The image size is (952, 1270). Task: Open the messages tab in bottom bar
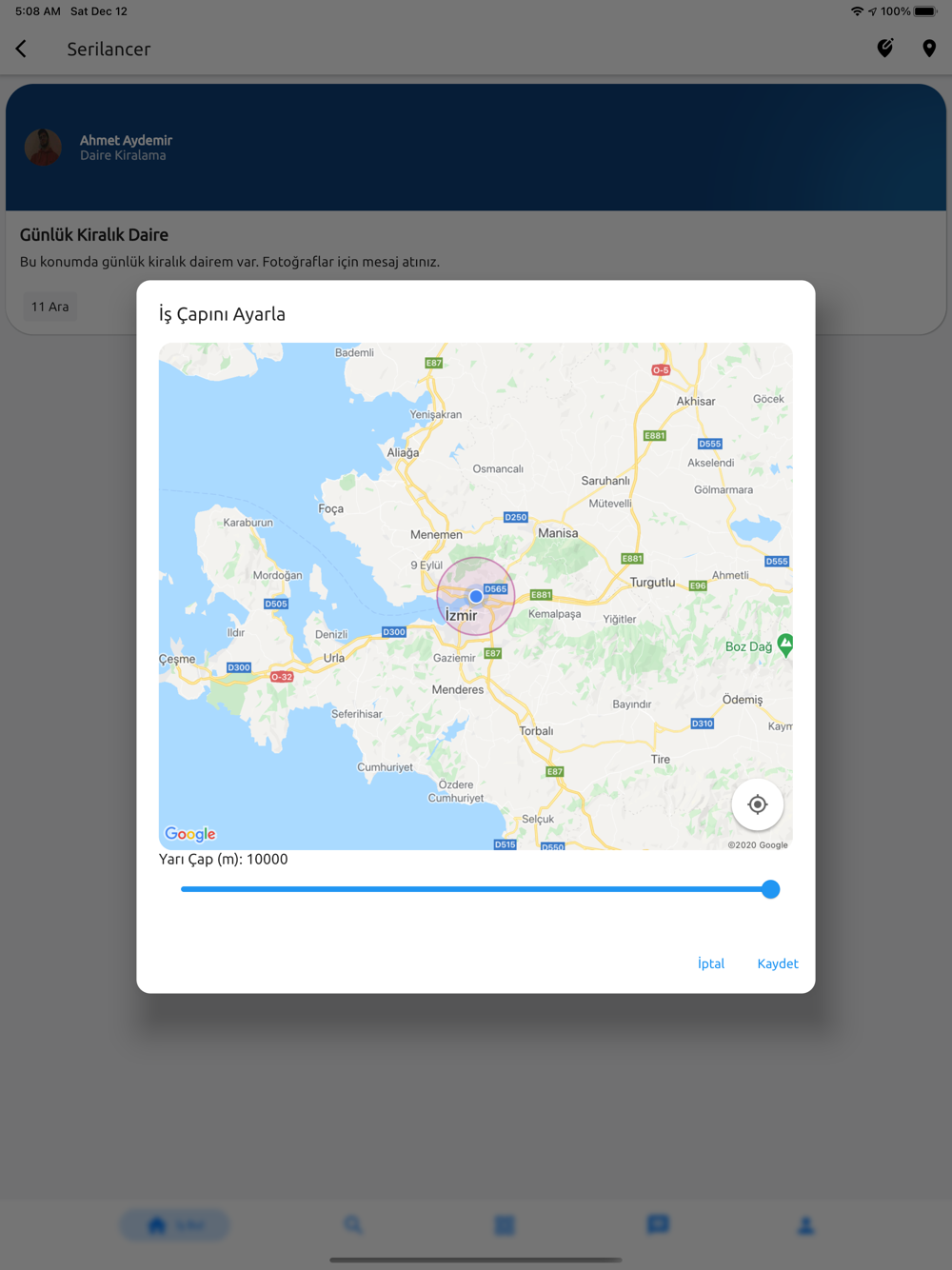(658, 1225)
